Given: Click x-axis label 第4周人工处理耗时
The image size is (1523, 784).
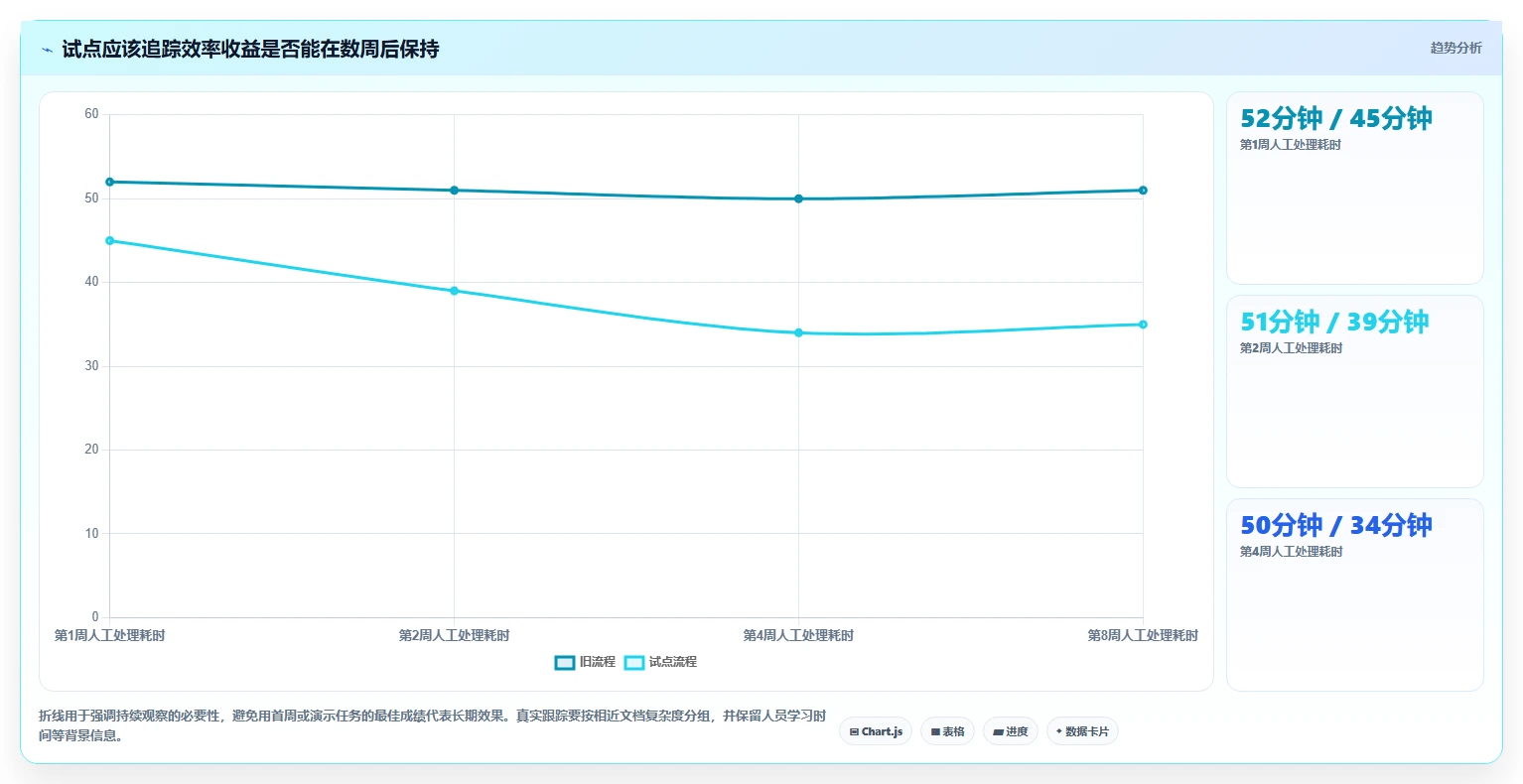Looking at the screenshot, I should coord(798,635).
